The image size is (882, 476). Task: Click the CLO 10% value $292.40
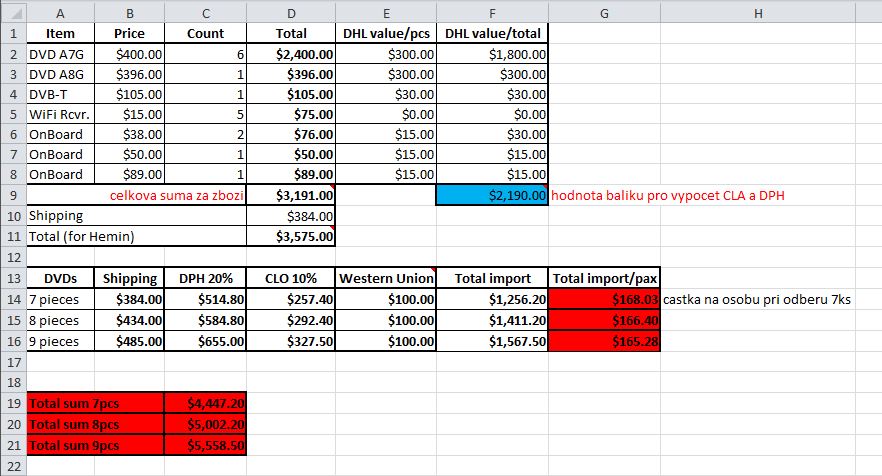click(x=291, y=319)
